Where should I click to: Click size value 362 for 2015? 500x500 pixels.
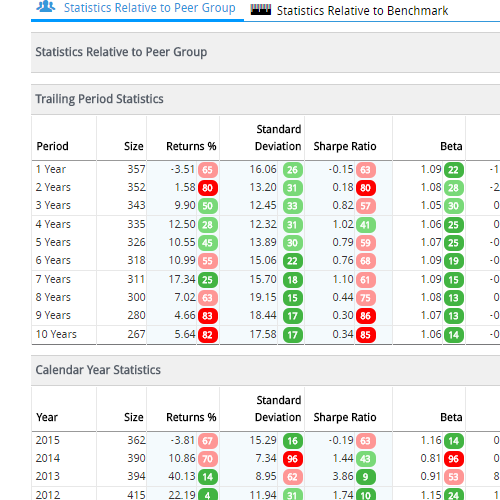pyautogui.click(x=136, y=440)
